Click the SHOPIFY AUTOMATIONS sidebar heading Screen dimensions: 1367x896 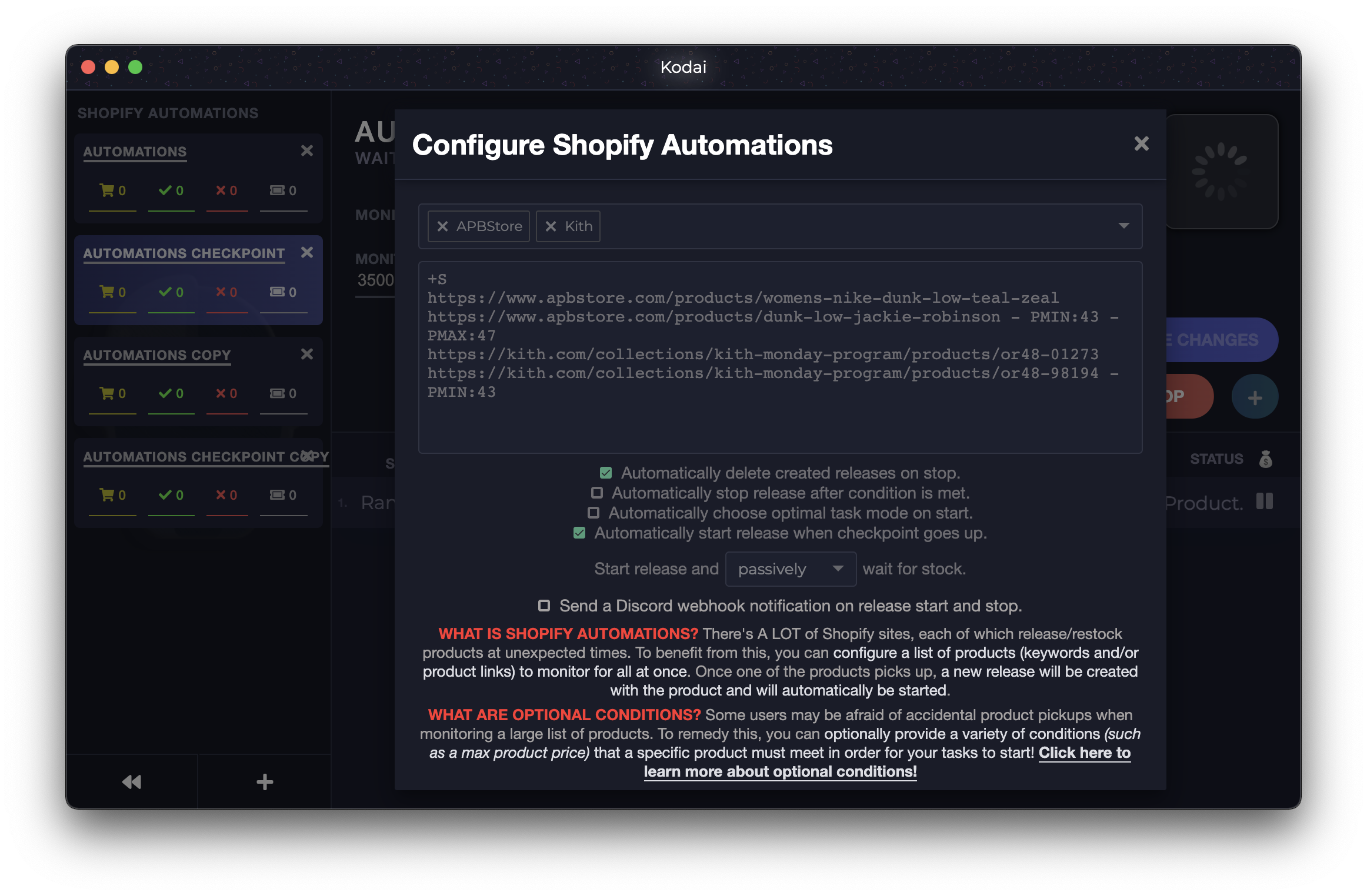coord(168,113)
